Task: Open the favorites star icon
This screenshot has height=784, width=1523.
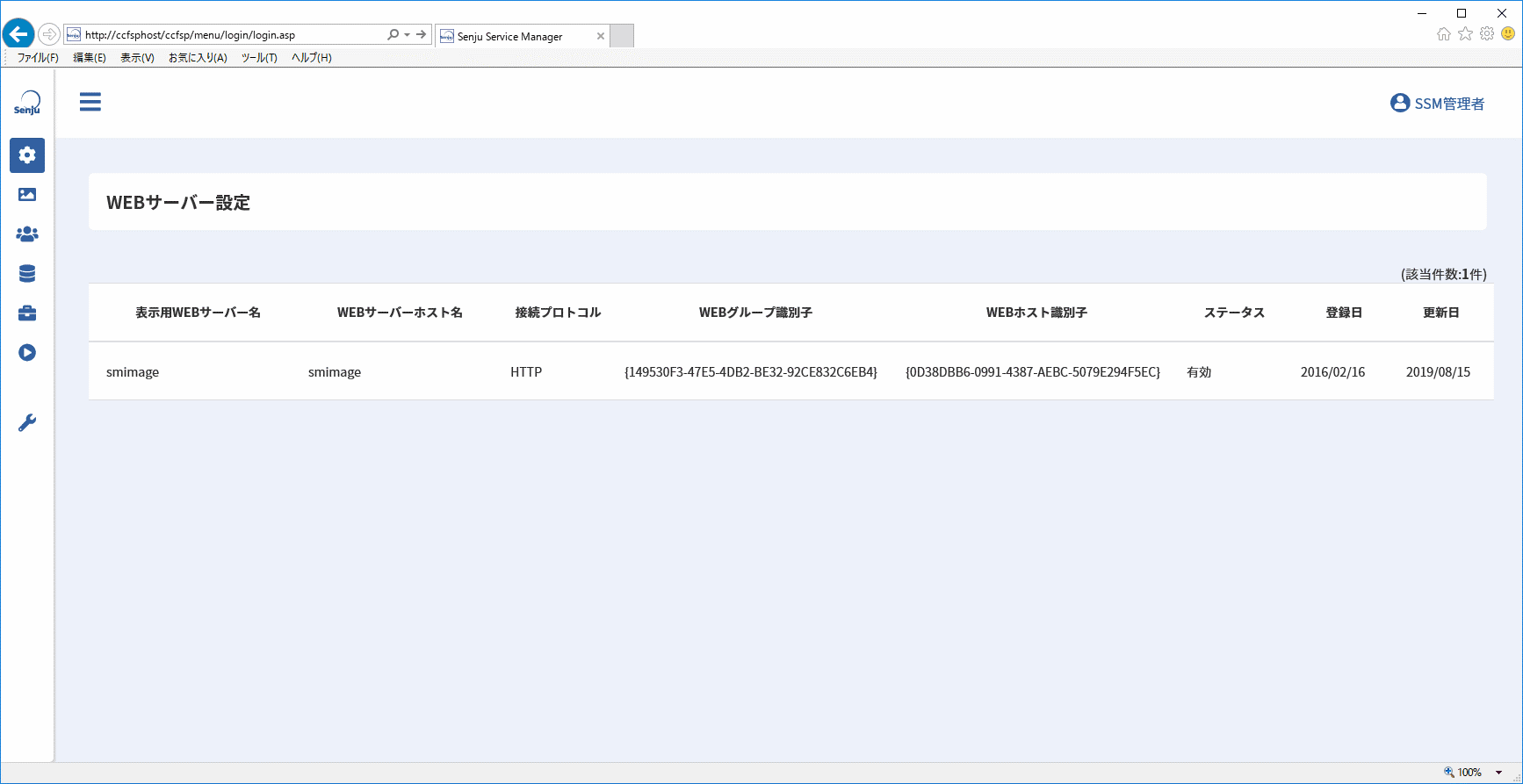Action: click(x=1465, y=34)
